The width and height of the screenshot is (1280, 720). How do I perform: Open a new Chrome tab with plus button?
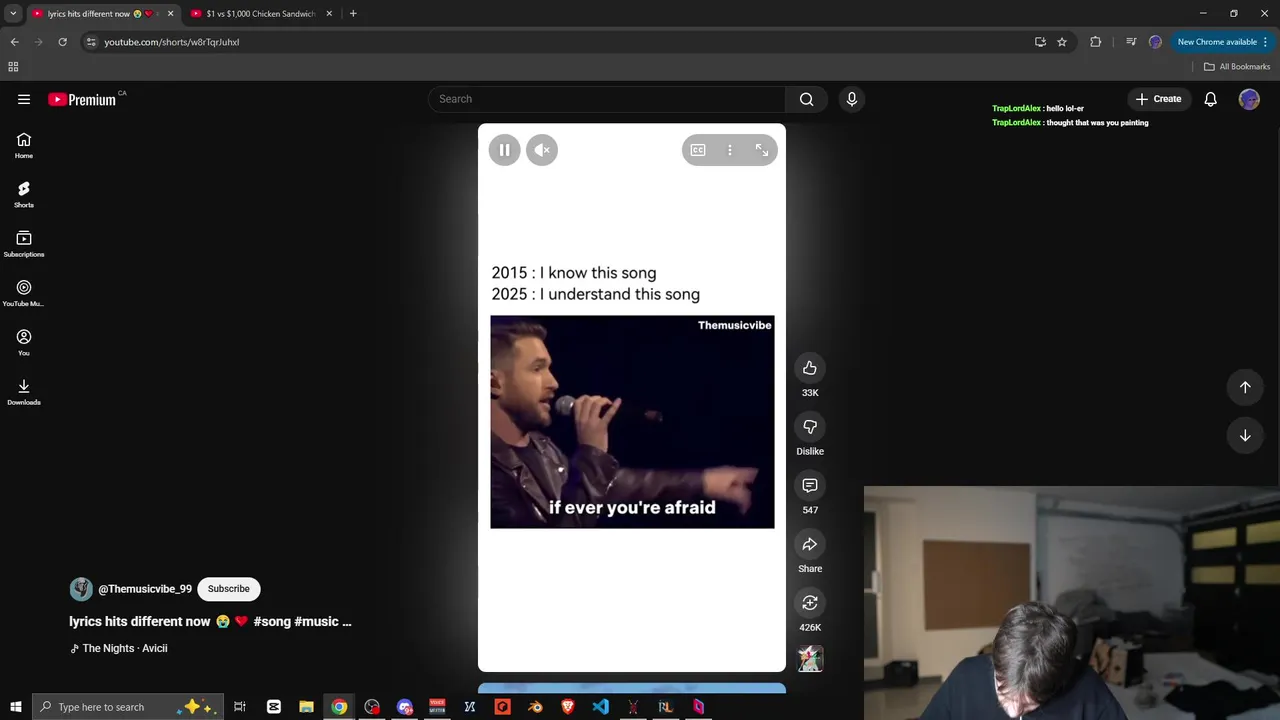point(353,14)
